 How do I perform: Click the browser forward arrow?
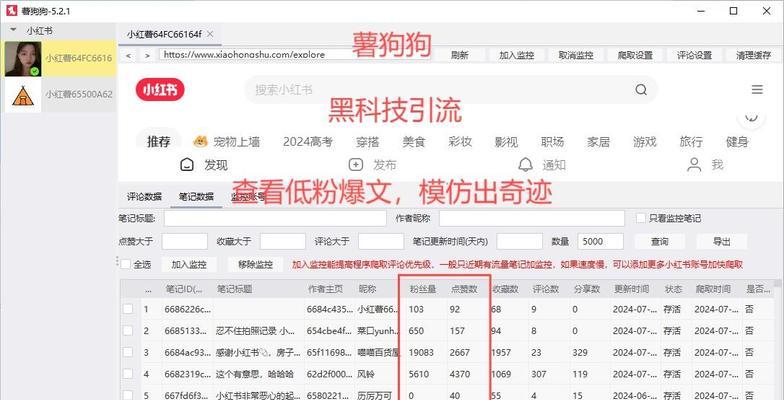tap(147, 56)
